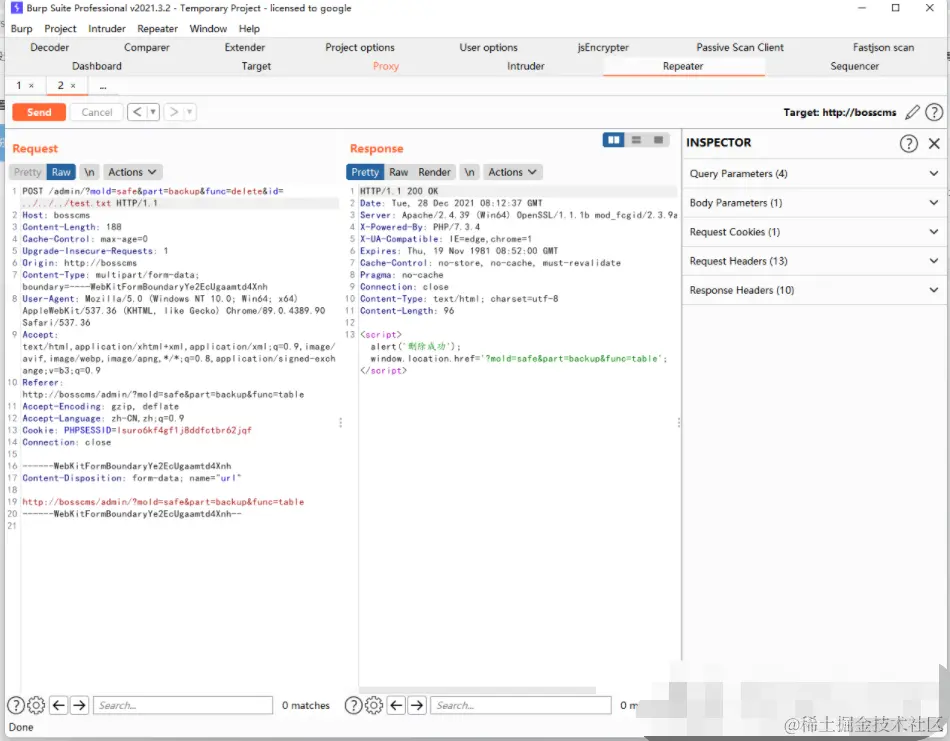Toggle request Pretty view
The width and height of the screenshot is (950, 741).
click(x=27, y=172)
